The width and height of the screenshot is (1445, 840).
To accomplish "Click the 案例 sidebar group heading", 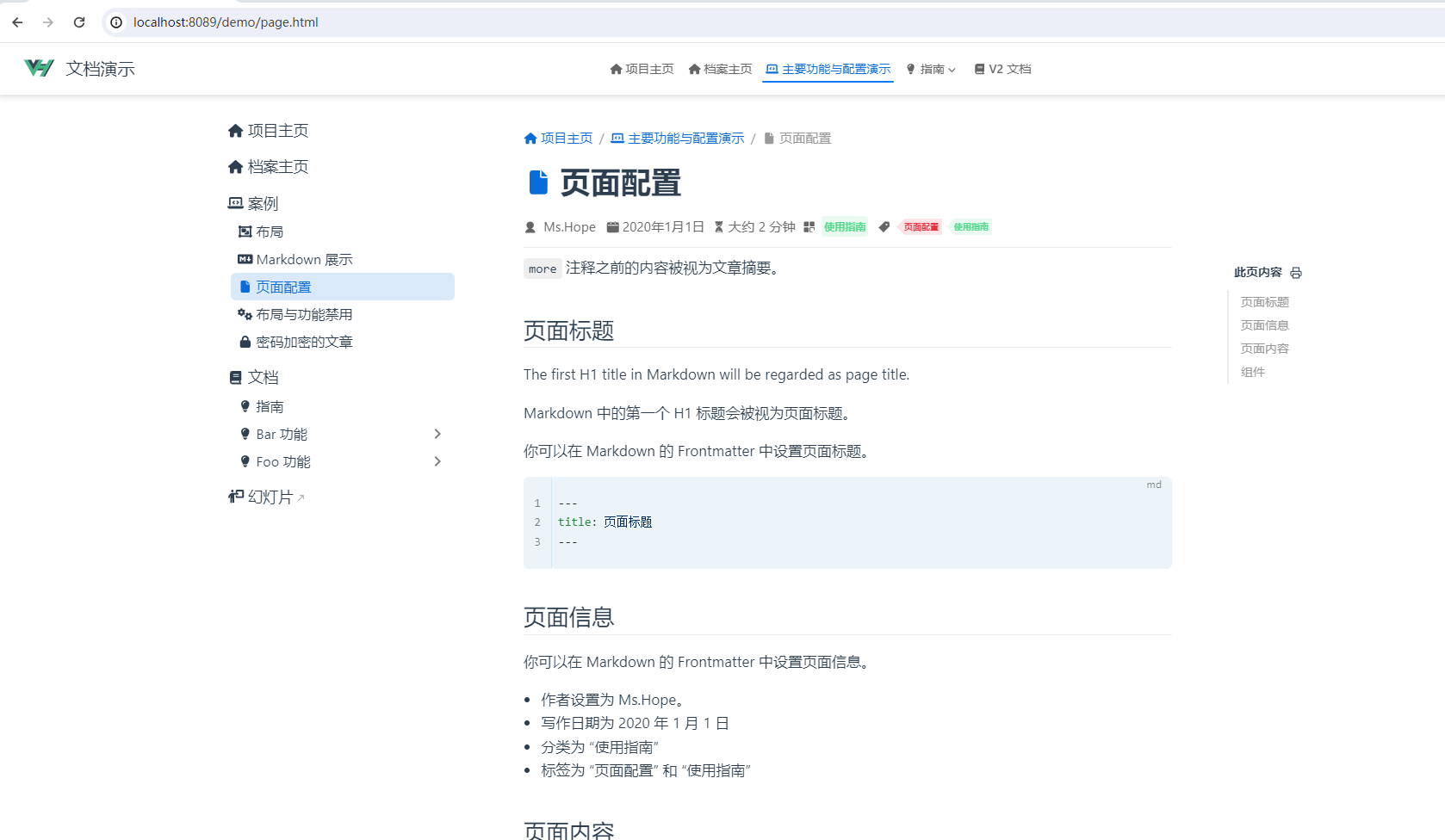I will [253, 203].
